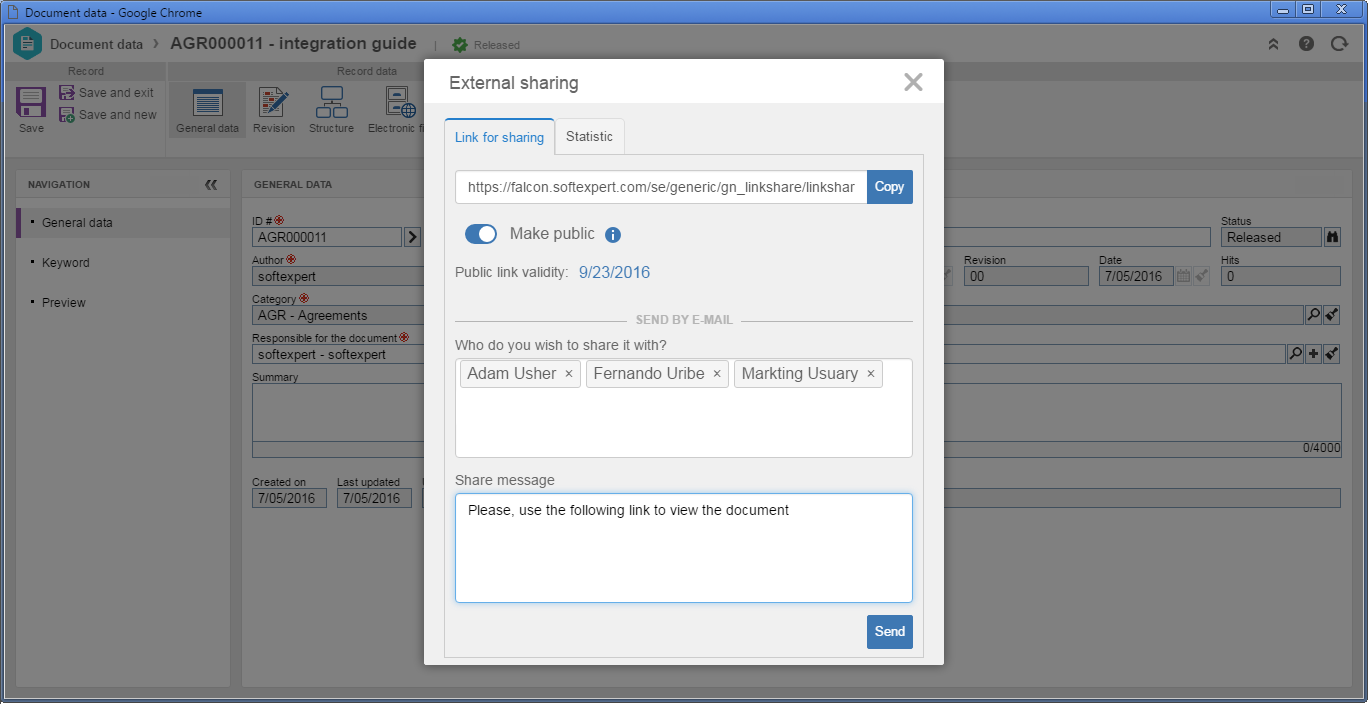
Task: Select Keyword in navigation
Action: (x=123, y=263)
